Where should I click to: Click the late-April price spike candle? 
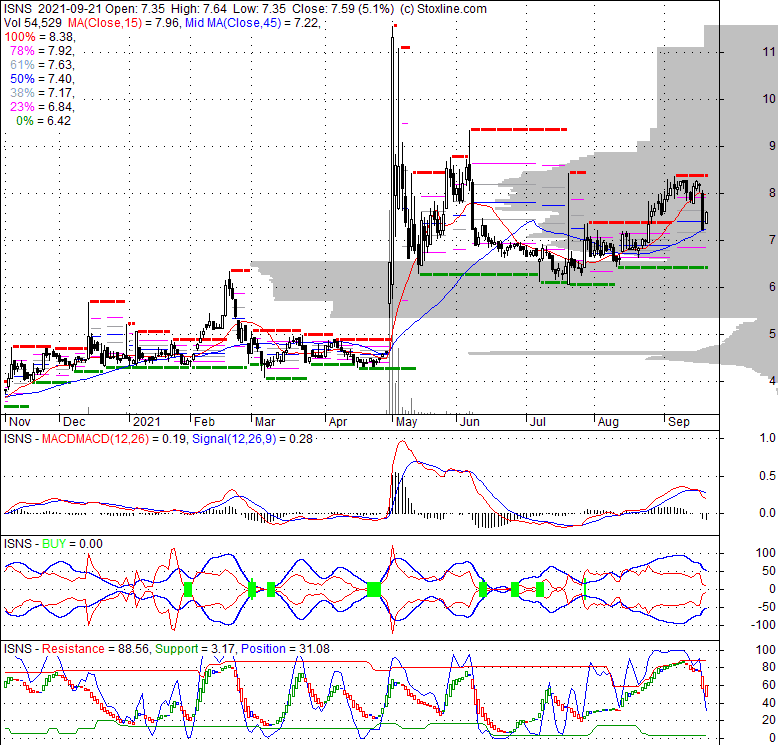[393, 160]
